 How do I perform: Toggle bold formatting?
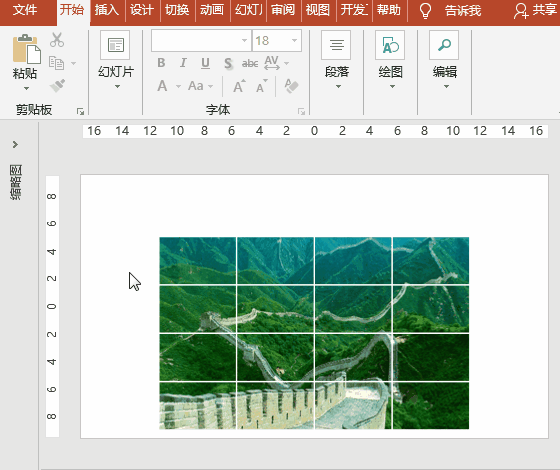161,63
